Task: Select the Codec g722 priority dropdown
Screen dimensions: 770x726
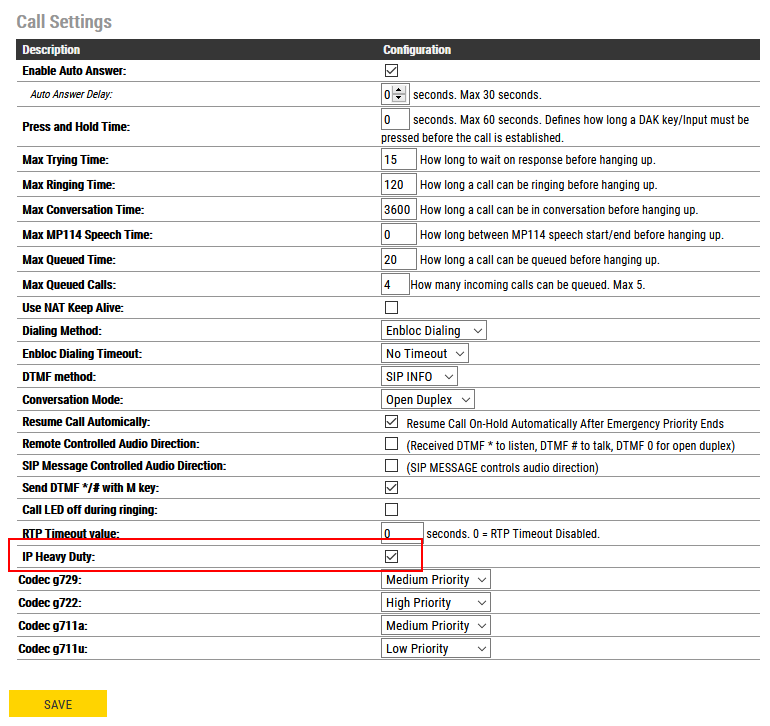Action: coord(436,603)
